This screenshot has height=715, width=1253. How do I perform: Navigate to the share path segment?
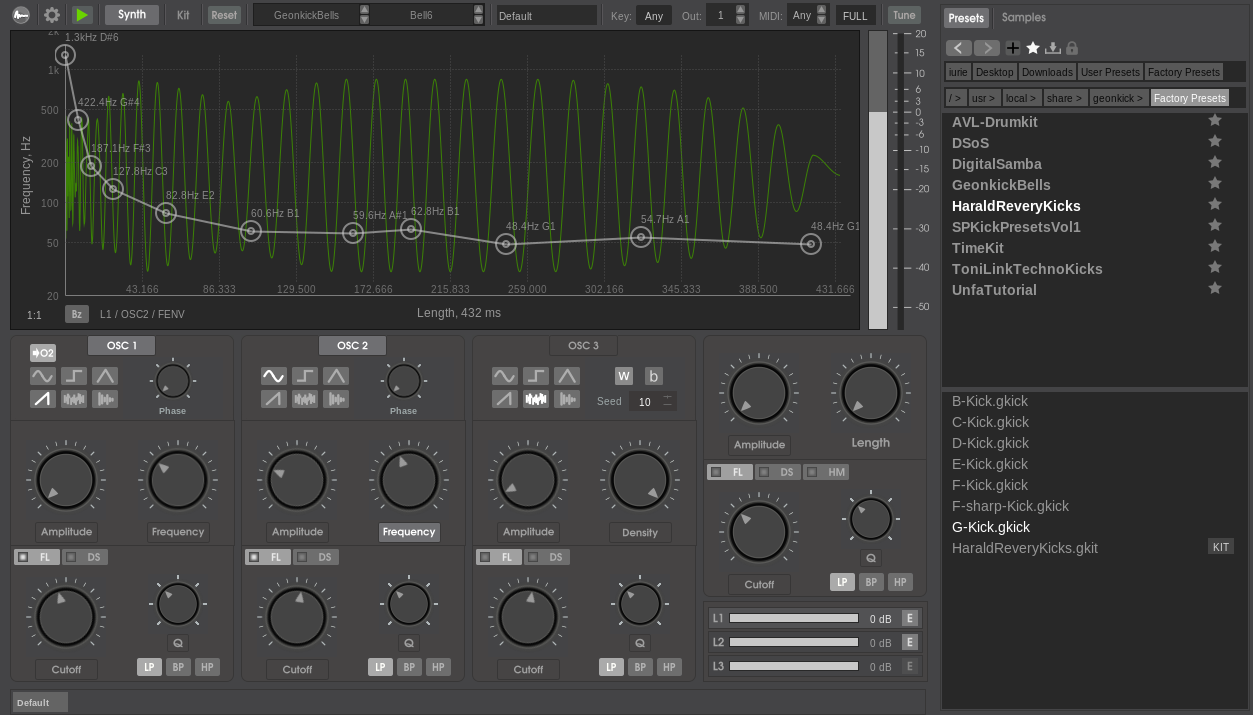point(1065,98)
